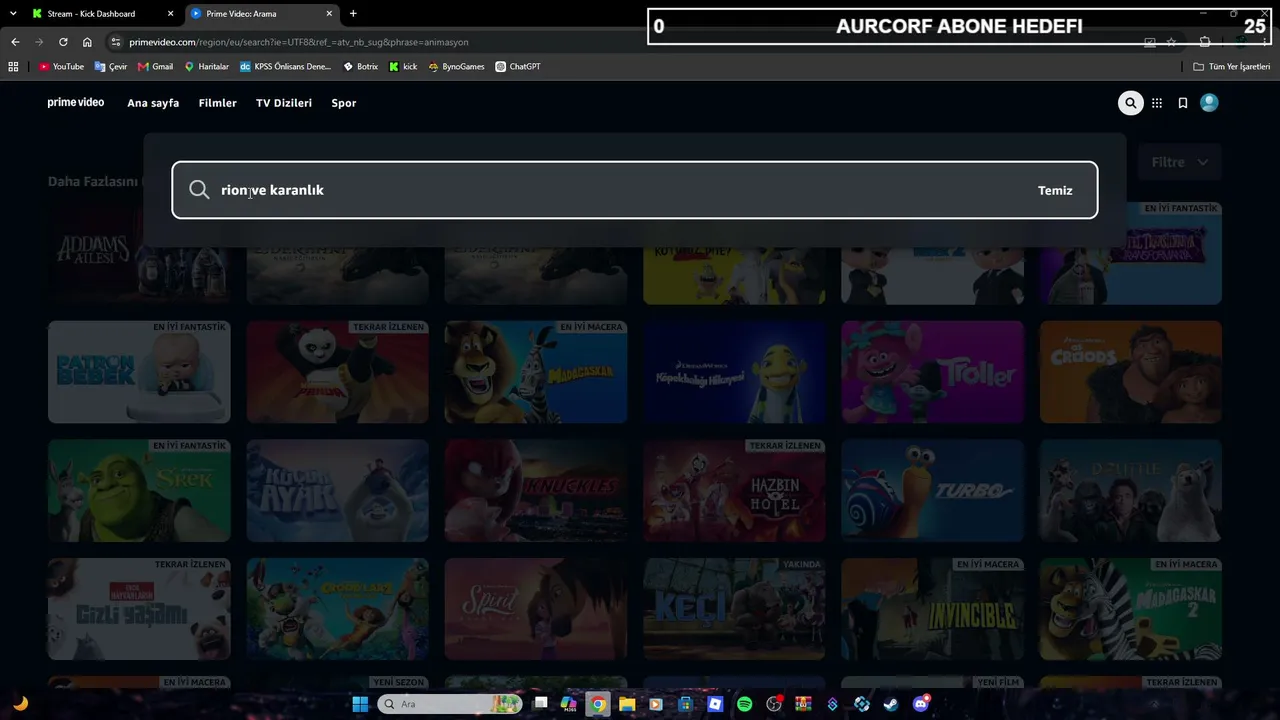This screenshot has width=1280, height=720.
Task: Open the Prime Video watchlist bookmark icon
Action: [1183, 103]
